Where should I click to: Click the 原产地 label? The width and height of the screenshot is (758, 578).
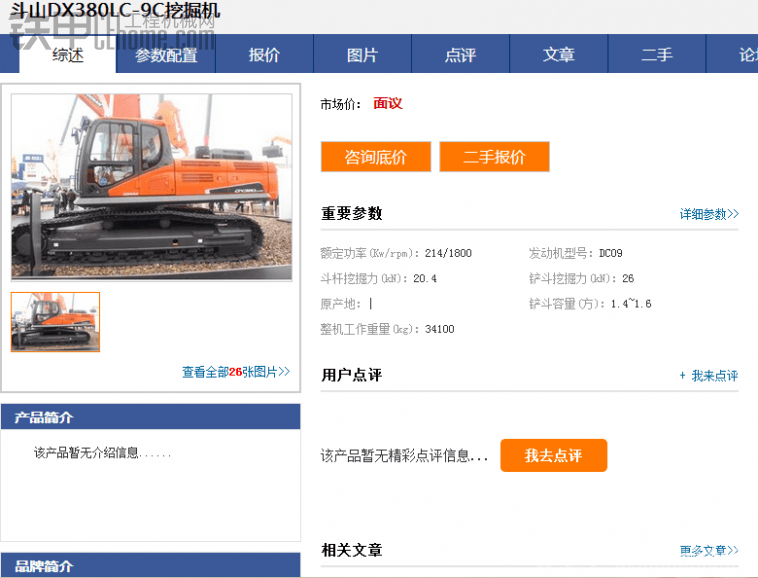tap(341, 304)
